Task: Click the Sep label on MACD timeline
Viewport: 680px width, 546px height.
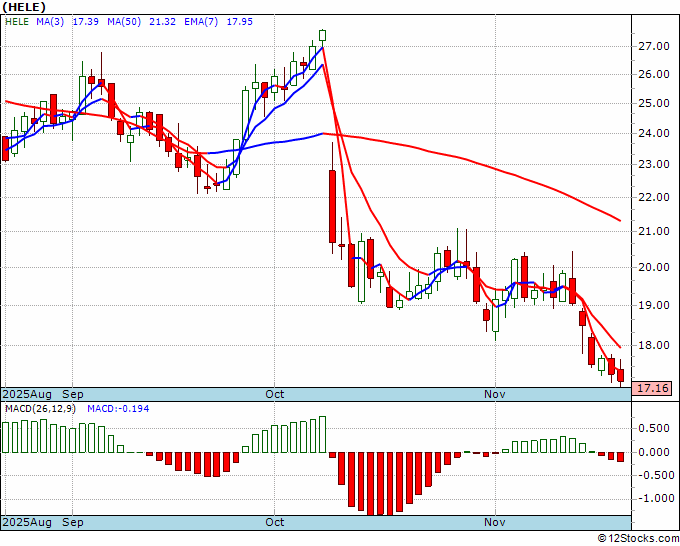Action: [x=72, y=522]
